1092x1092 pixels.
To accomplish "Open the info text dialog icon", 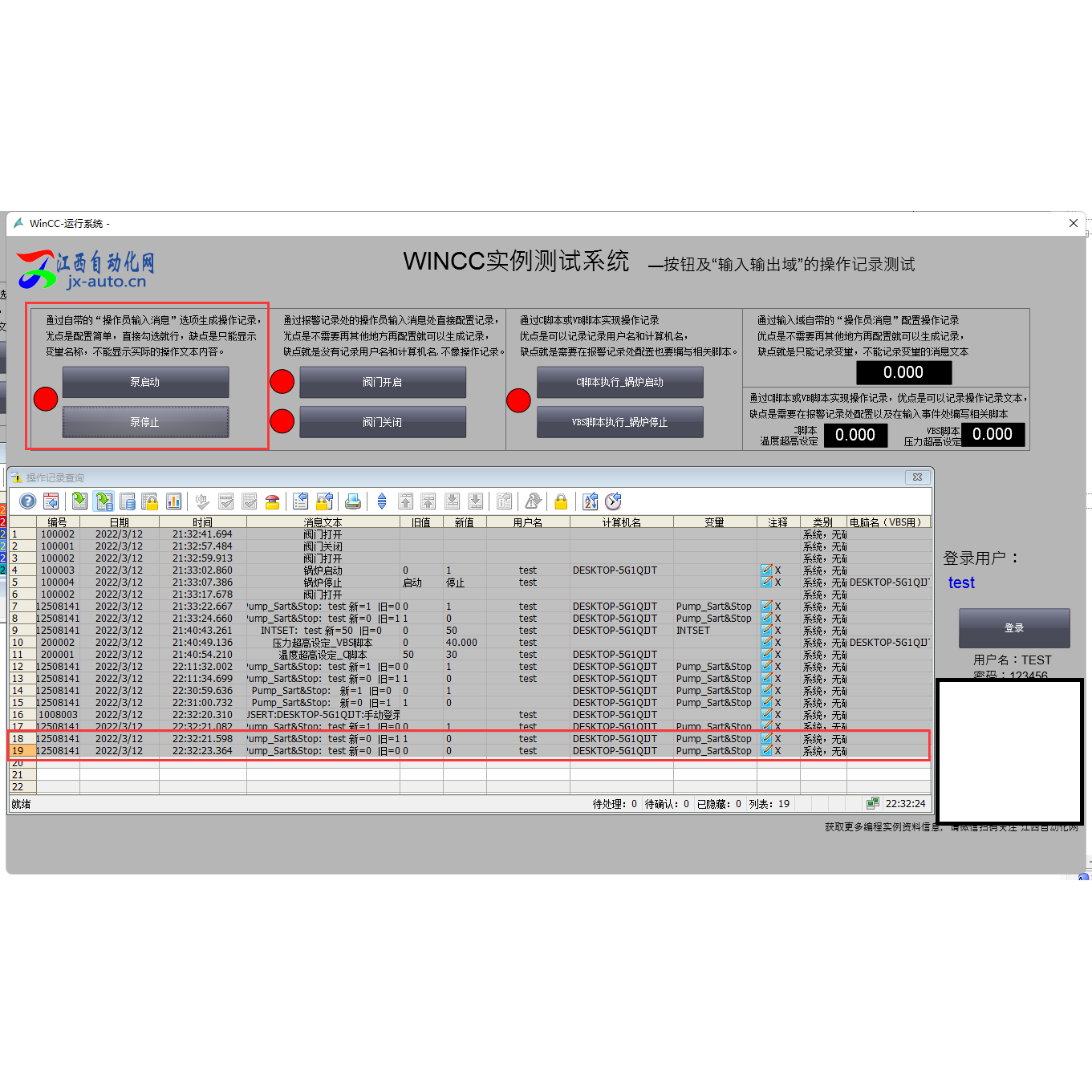I will click(x=505, y=501).
